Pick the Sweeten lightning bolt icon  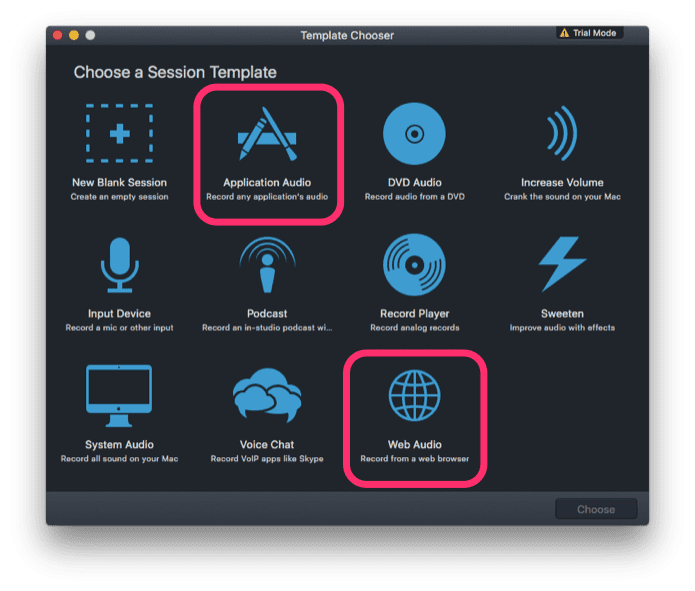(x=562, y=264)
